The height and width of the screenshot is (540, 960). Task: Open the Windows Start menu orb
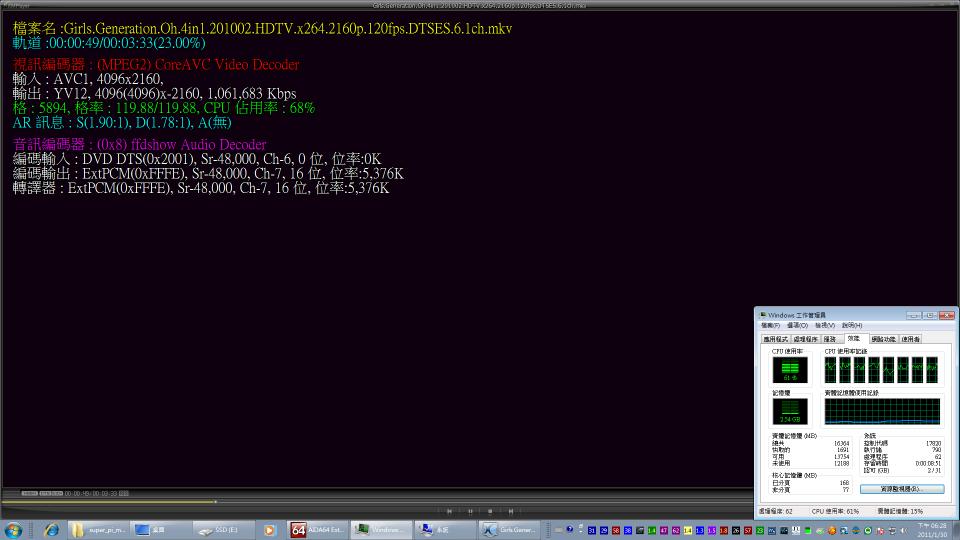(x=13, y=530)
